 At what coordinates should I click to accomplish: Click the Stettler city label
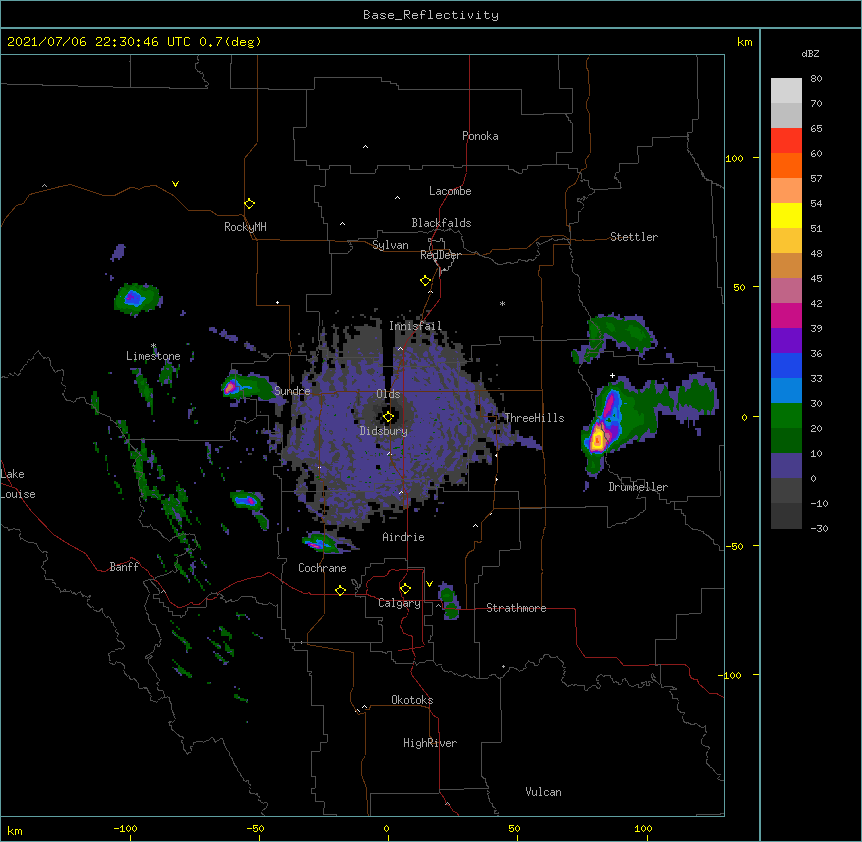[634, 237]
